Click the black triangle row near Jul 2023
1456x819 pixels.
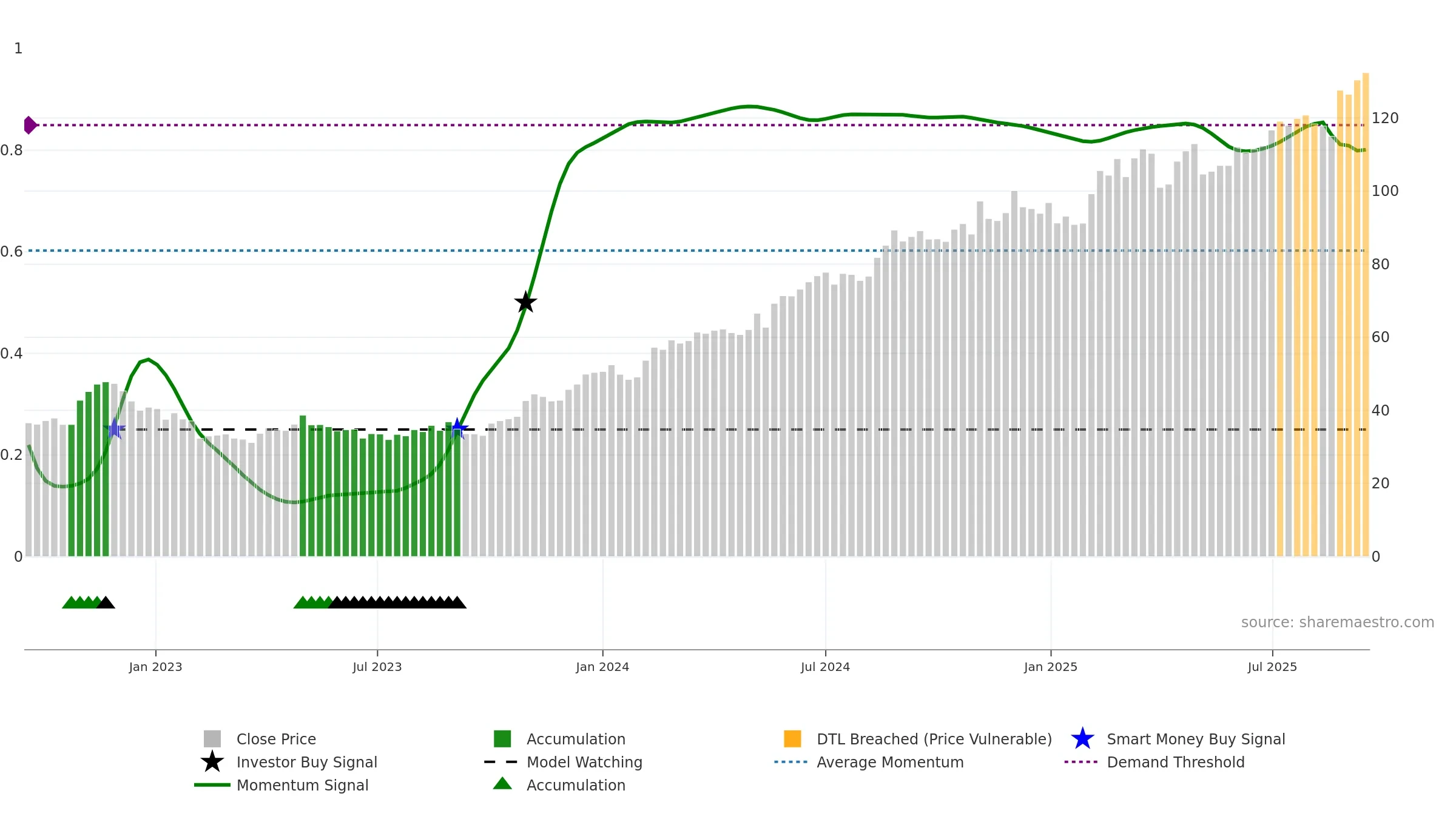point(397,602)
